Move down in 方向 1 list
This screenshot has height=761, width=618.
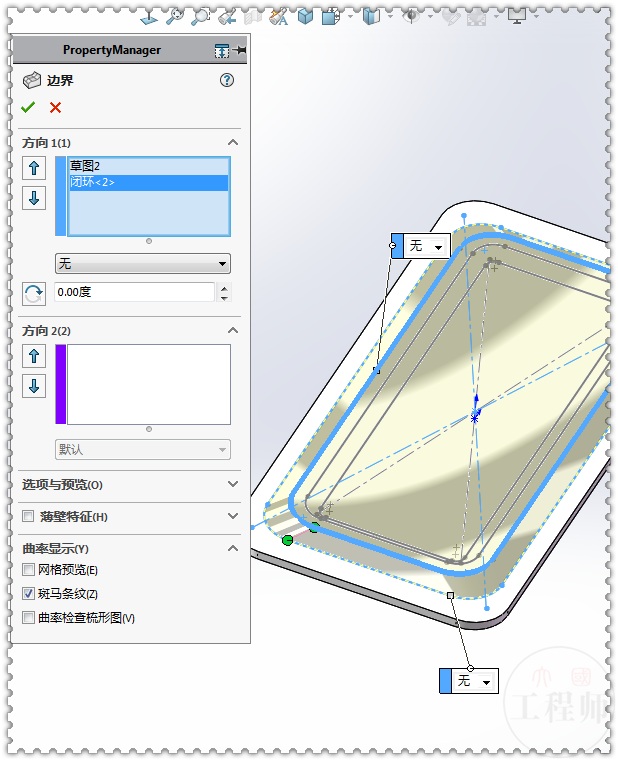pyautogui.click(x=34, y=198)
